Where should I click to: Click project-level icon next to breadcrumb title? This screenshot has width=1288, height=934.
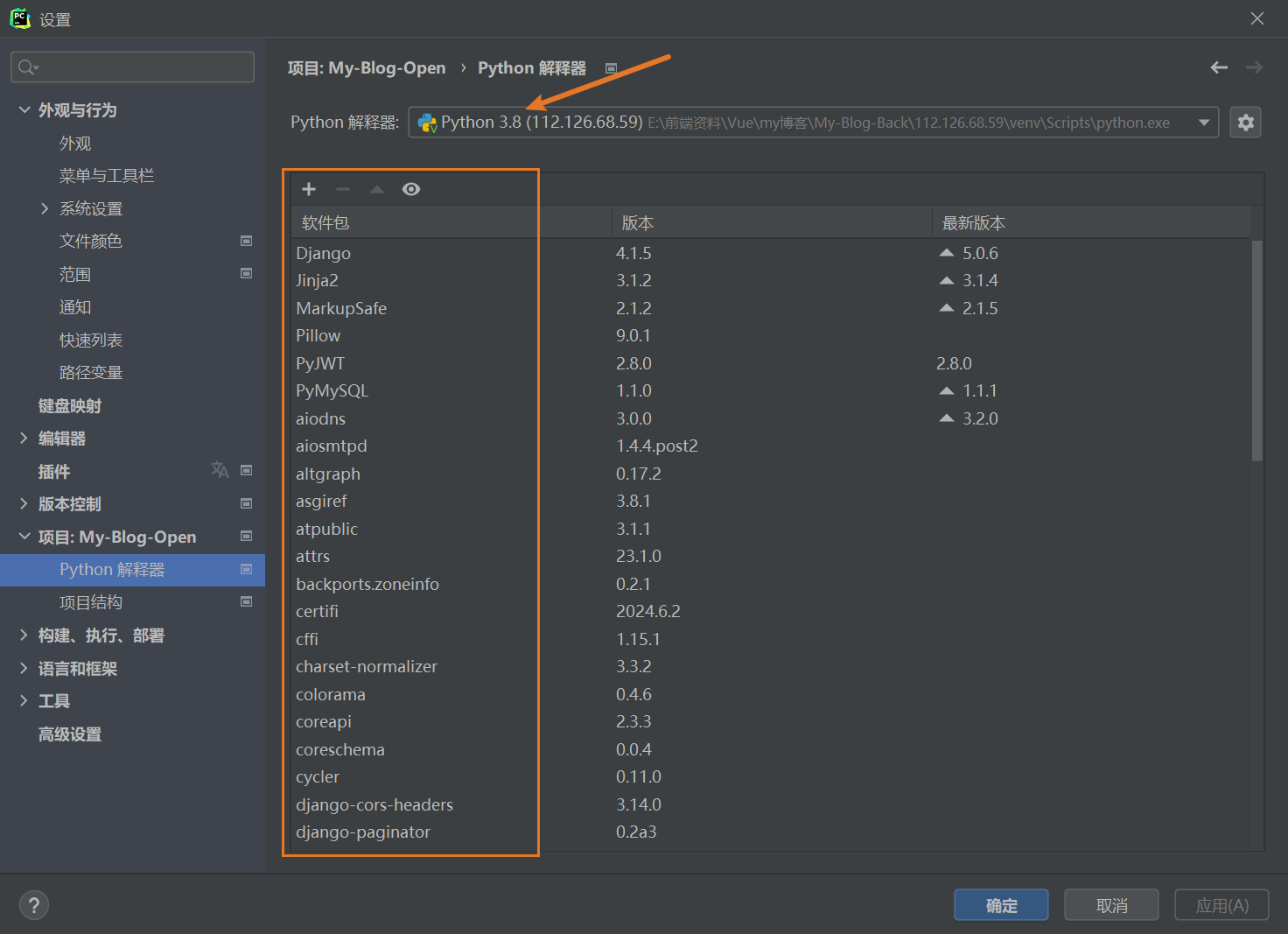click(611, 68)
